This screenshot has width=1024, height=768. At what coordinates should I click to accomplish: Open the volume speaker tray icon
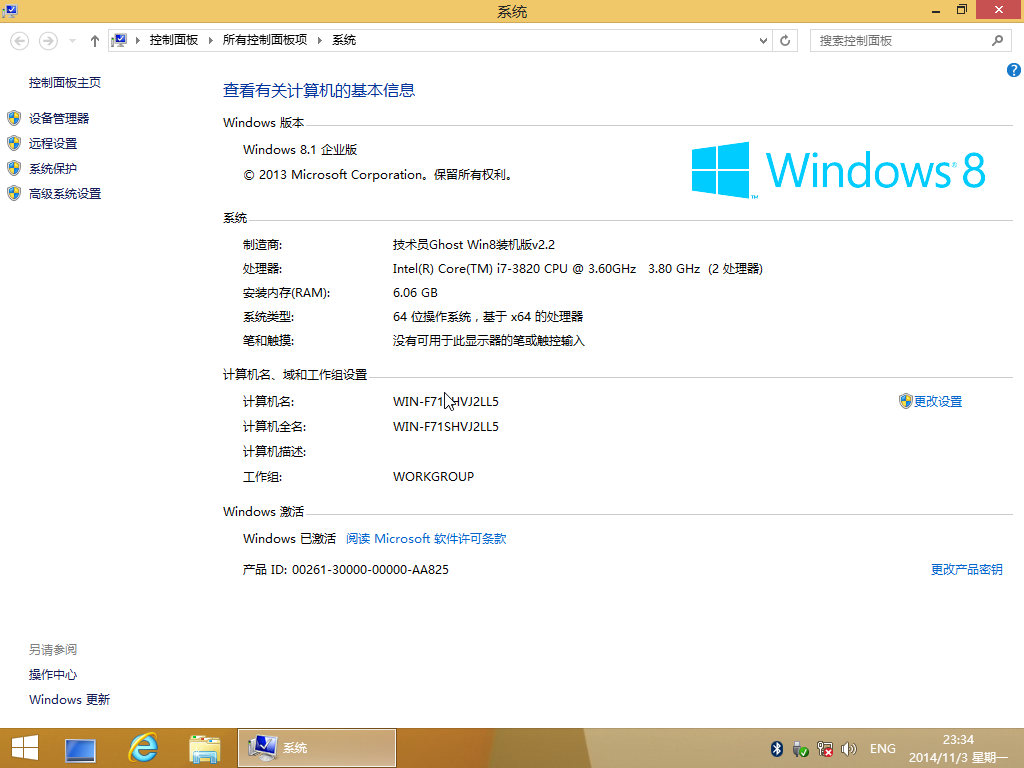[849, 749]
